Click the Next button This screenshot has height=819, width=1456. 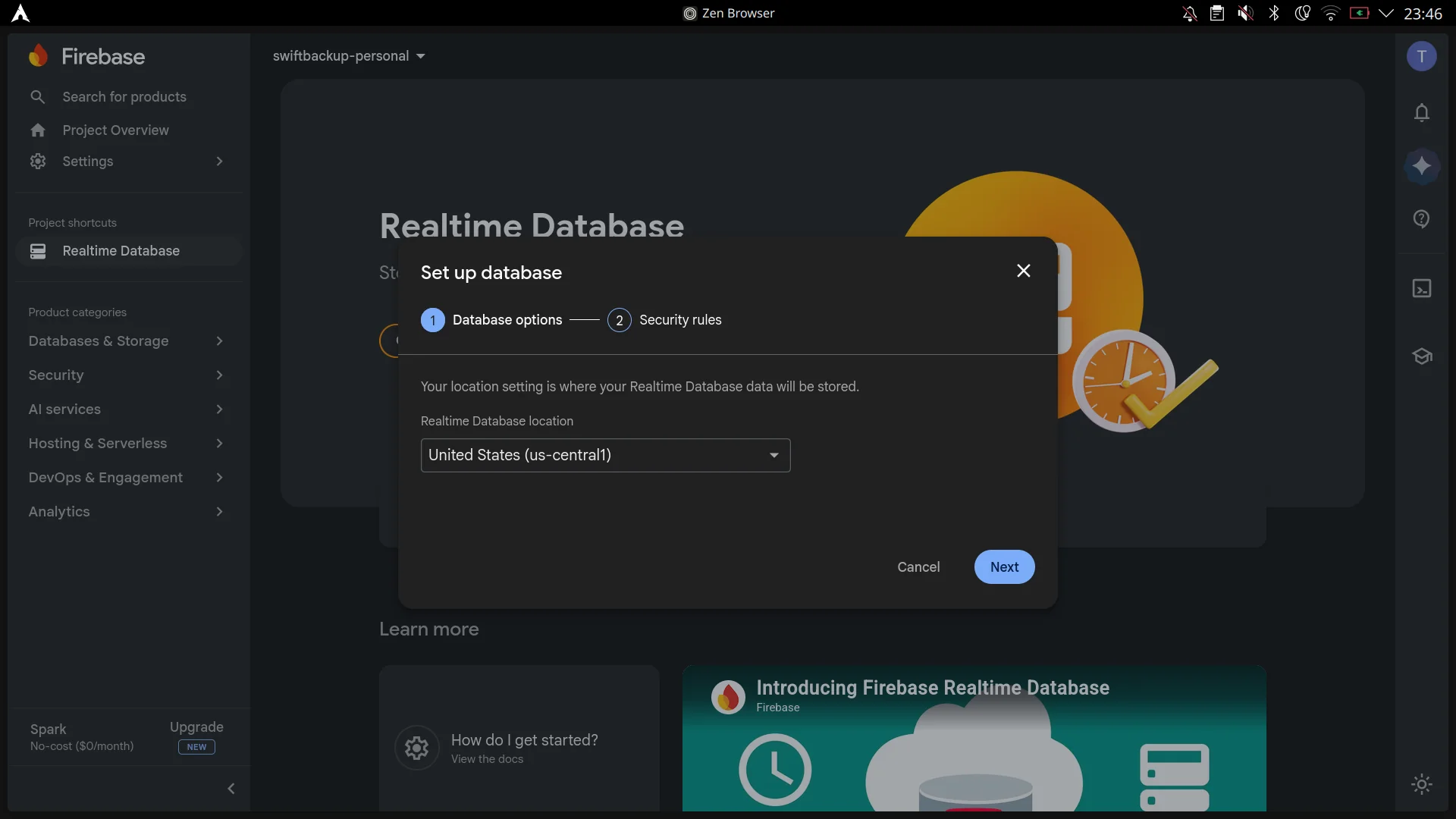point(1004,566)
